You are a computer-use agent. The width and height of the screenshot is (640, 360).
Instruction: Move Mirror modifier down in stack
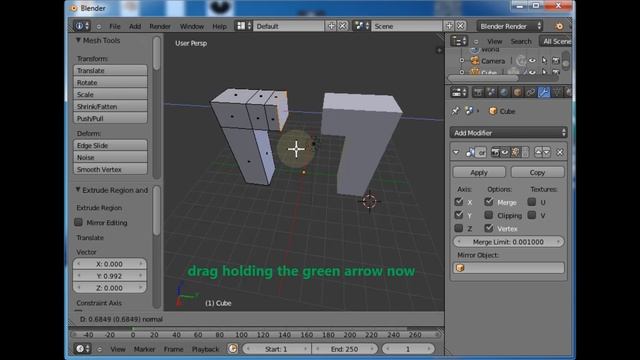tap(547, 152)
